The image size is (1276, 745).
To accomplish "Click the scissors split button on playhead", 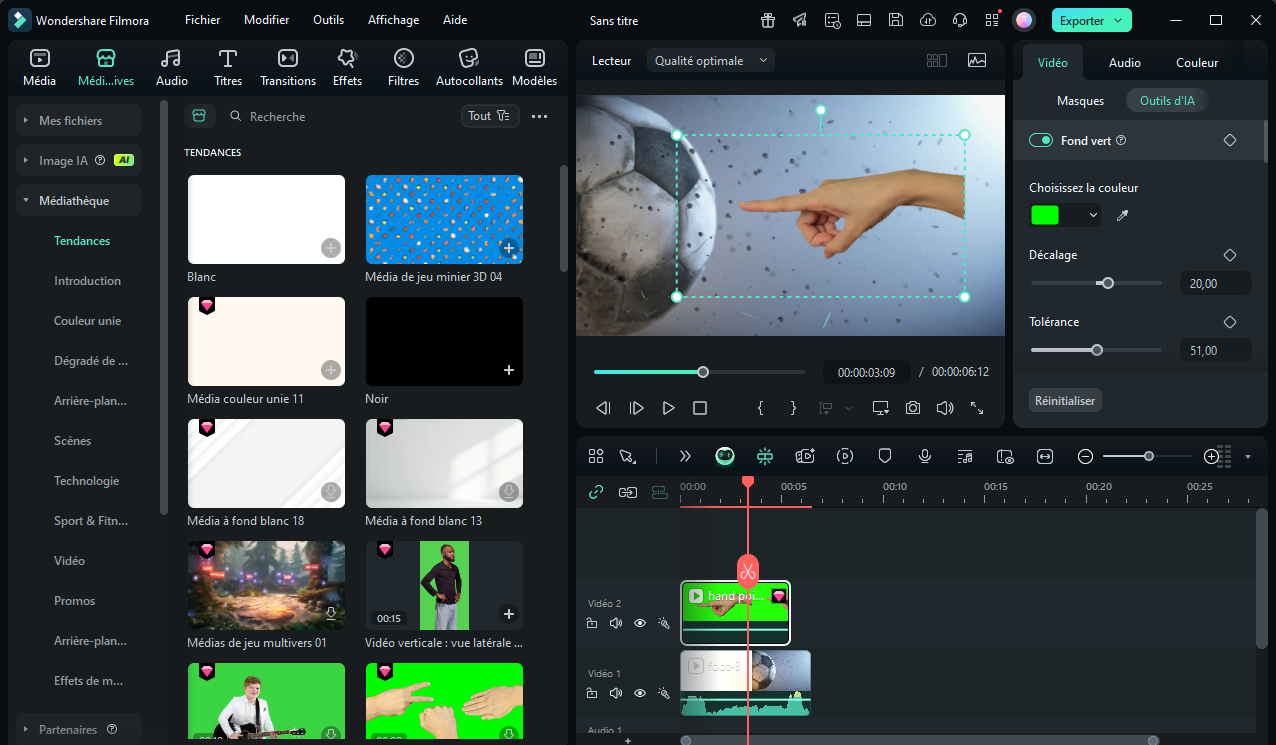I will point(748,571).
